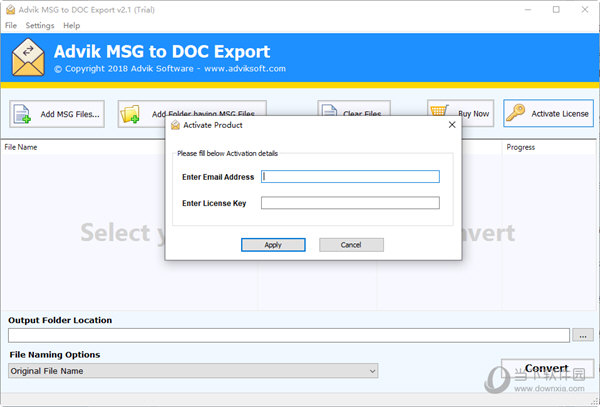Click the Activate License button
600x407 pixels.
[x=548, y=113]
